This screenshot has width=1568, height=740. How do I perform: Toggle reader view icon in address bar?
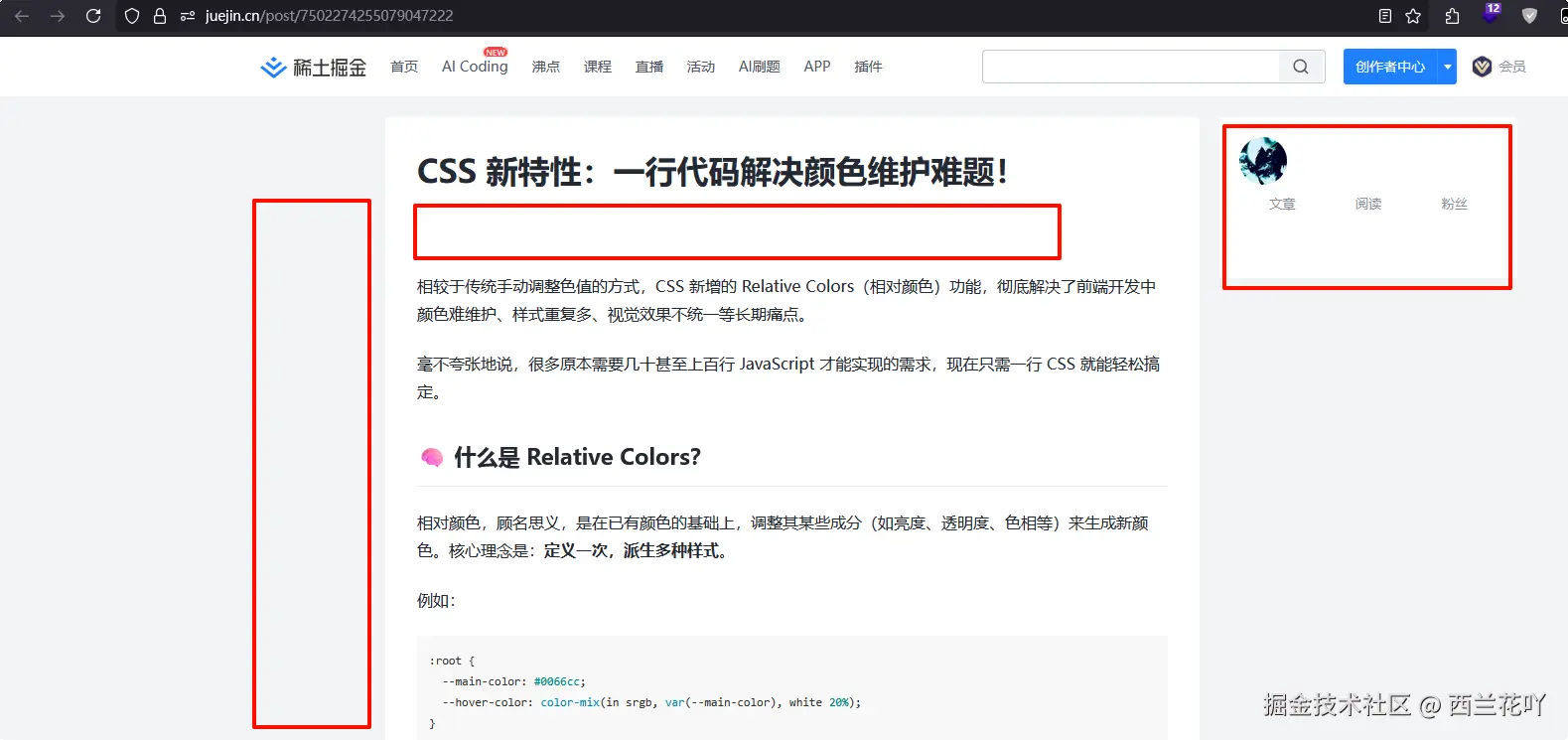pos(1385,16)
